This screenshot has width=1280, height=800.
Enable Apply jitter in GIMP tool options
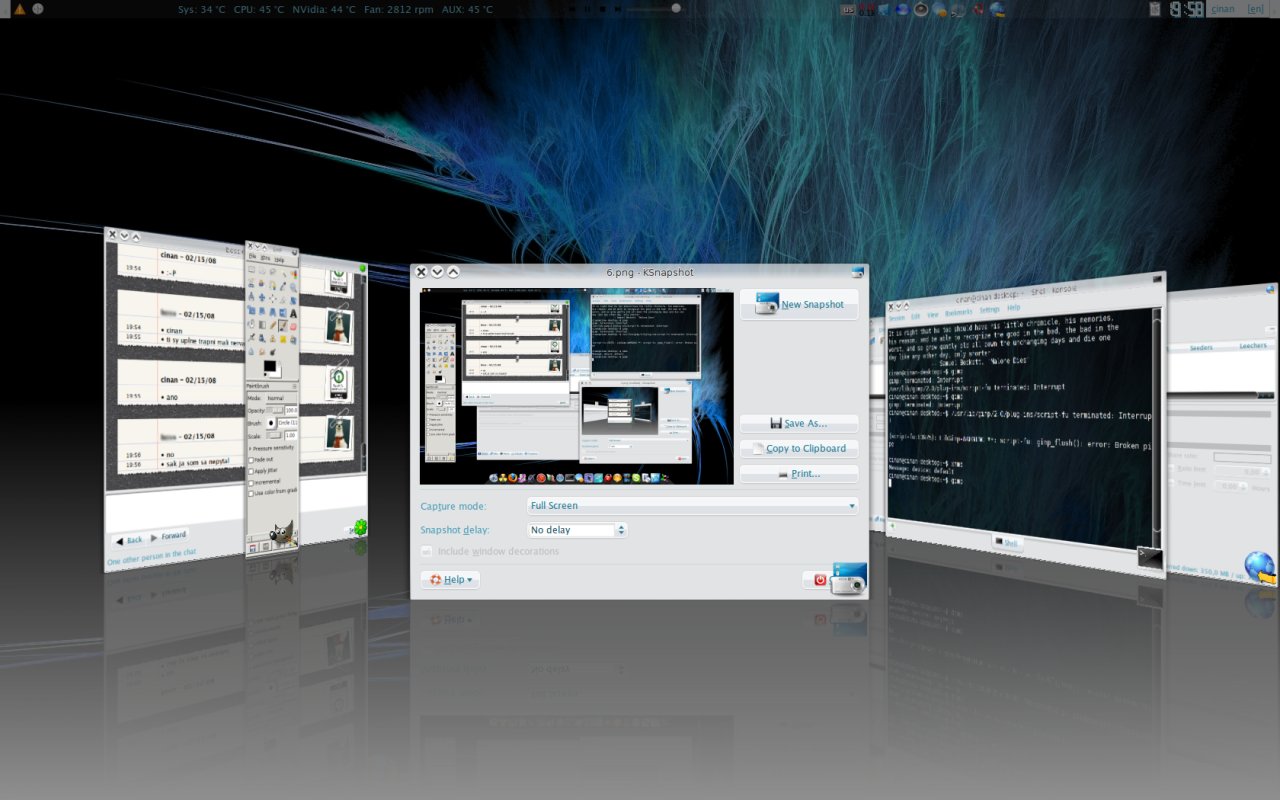point(251,471)
